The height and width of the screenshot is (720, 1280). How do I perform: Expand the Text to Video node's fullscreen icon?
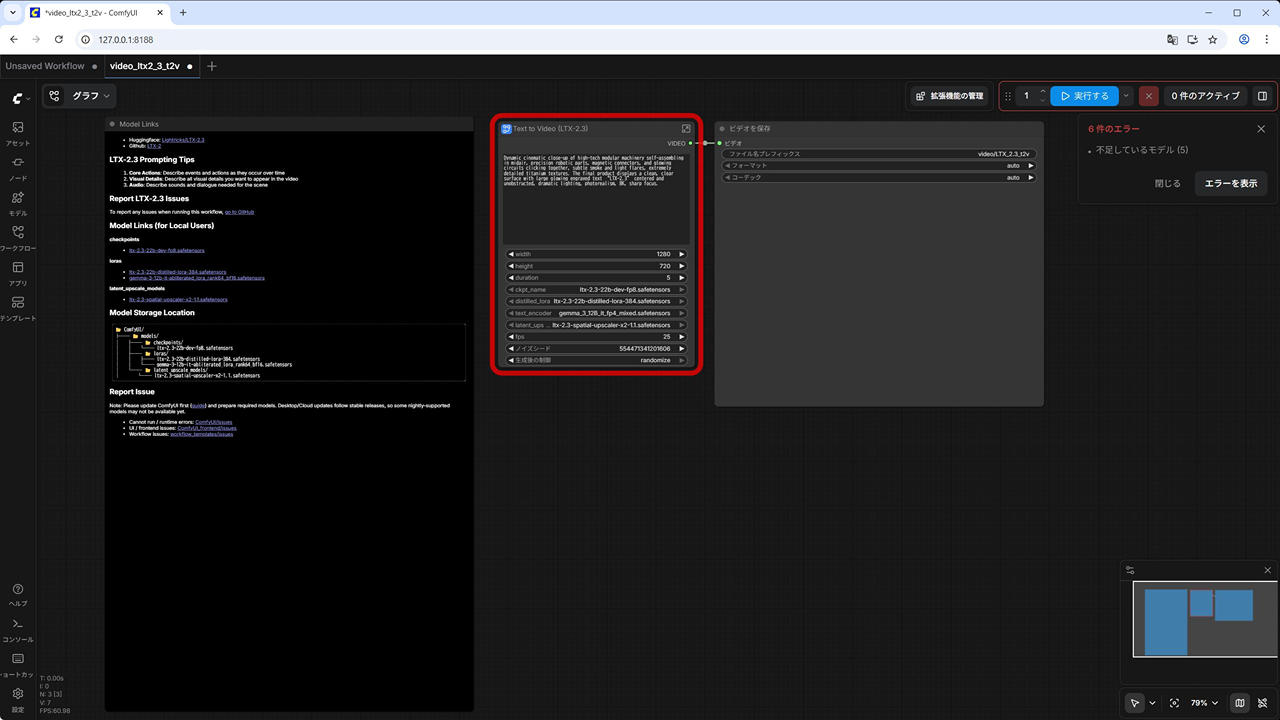[686, 129]
